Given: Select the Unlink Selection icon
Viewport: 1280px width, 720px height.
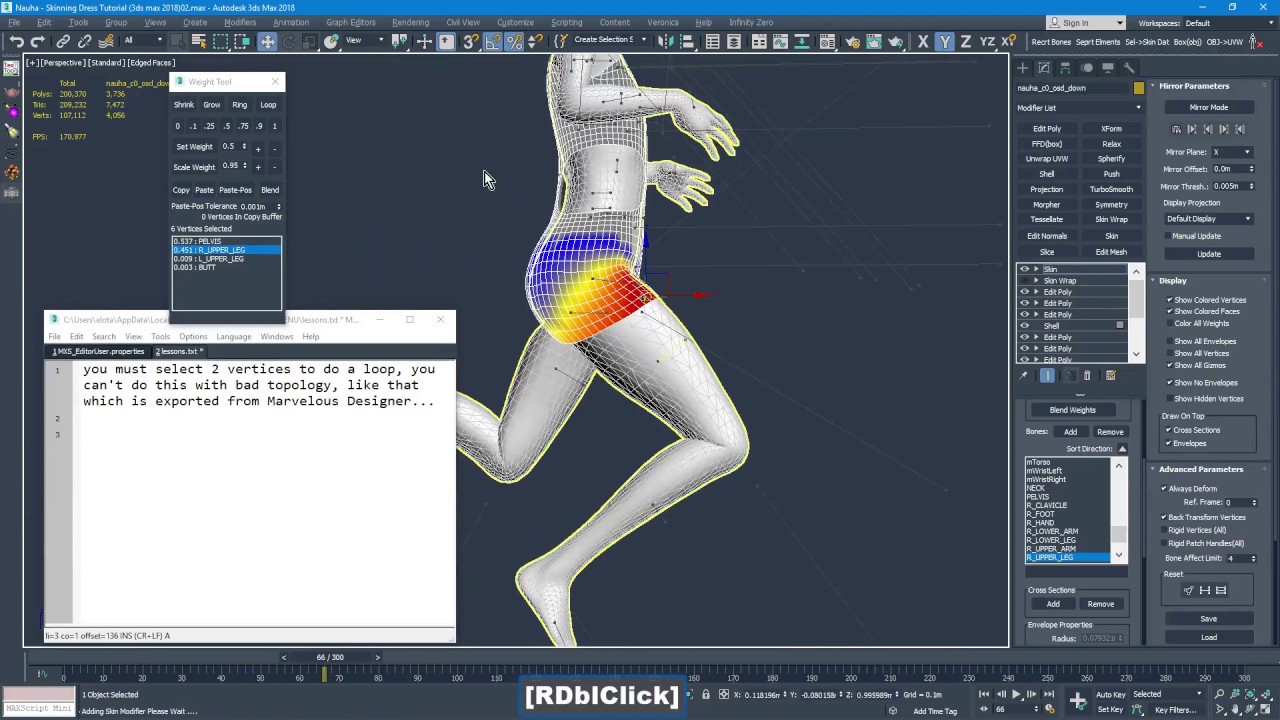Looking at the screenshot, I should coord(85,41).
